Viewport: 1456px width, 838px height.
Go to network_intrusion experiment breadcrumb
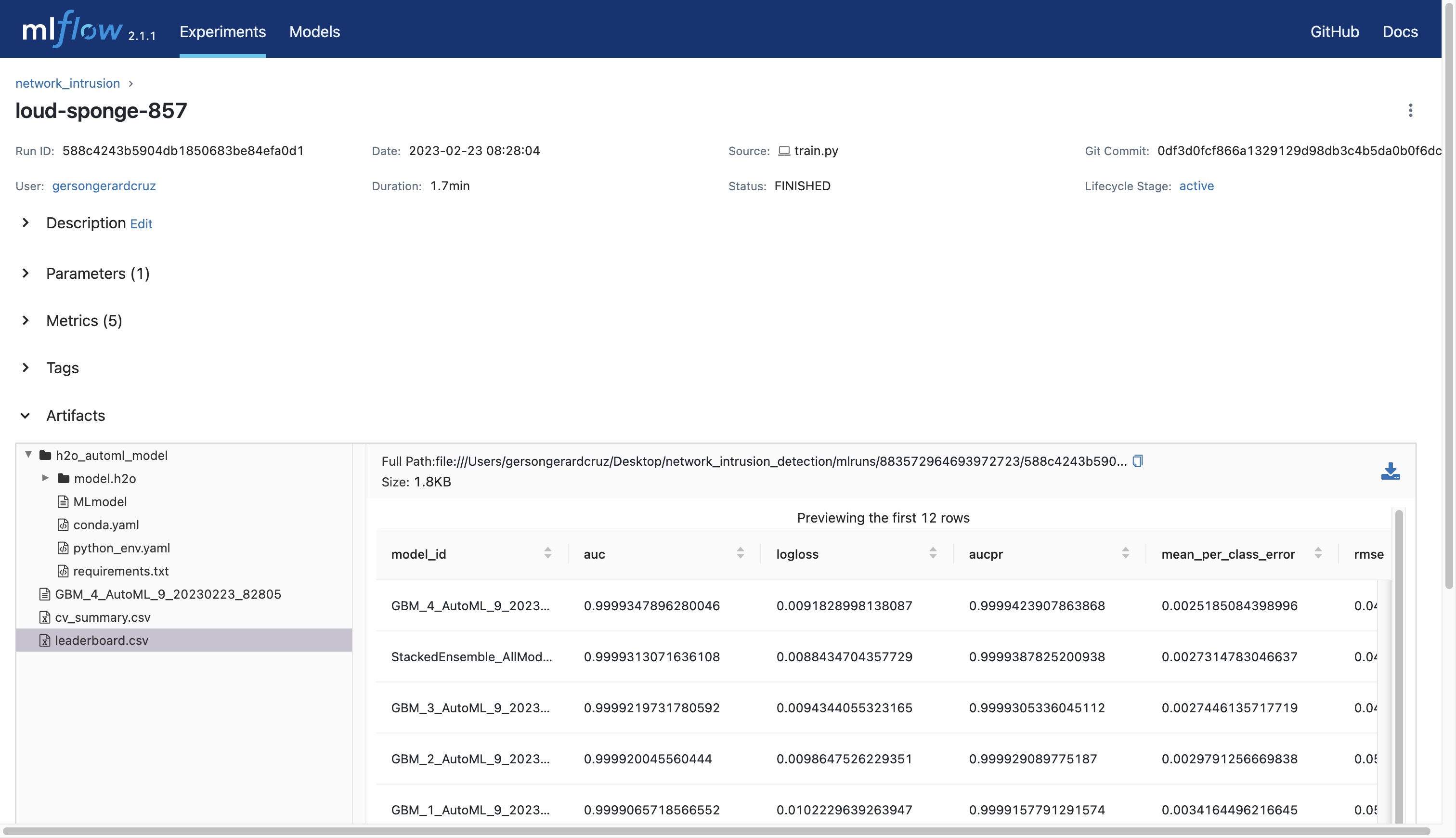[x=67, y=83]
